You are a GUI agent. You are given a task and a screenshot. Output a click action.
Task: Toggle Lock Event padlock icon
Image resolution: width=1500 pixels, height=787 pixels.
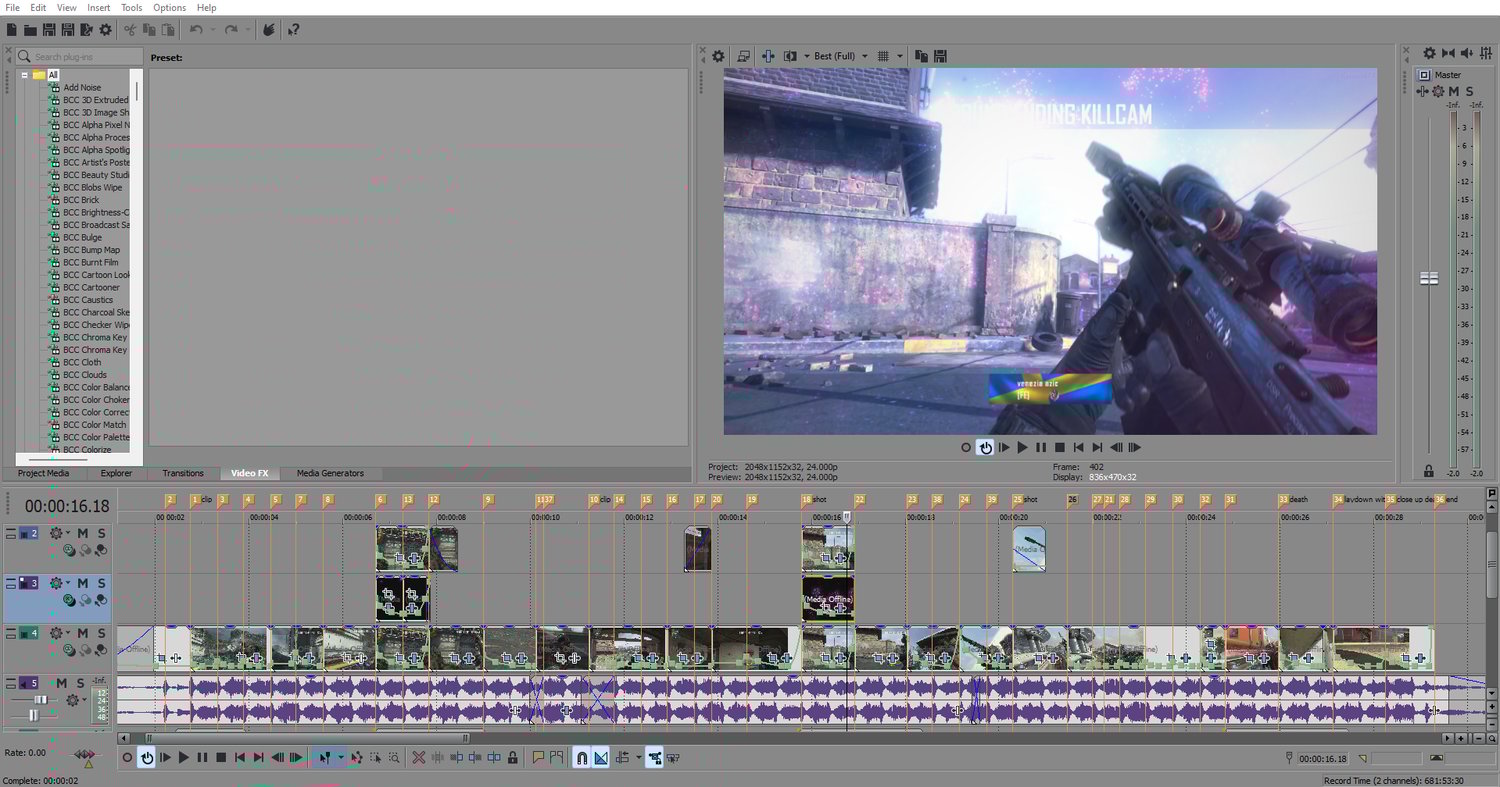click(x=512, y=758)
